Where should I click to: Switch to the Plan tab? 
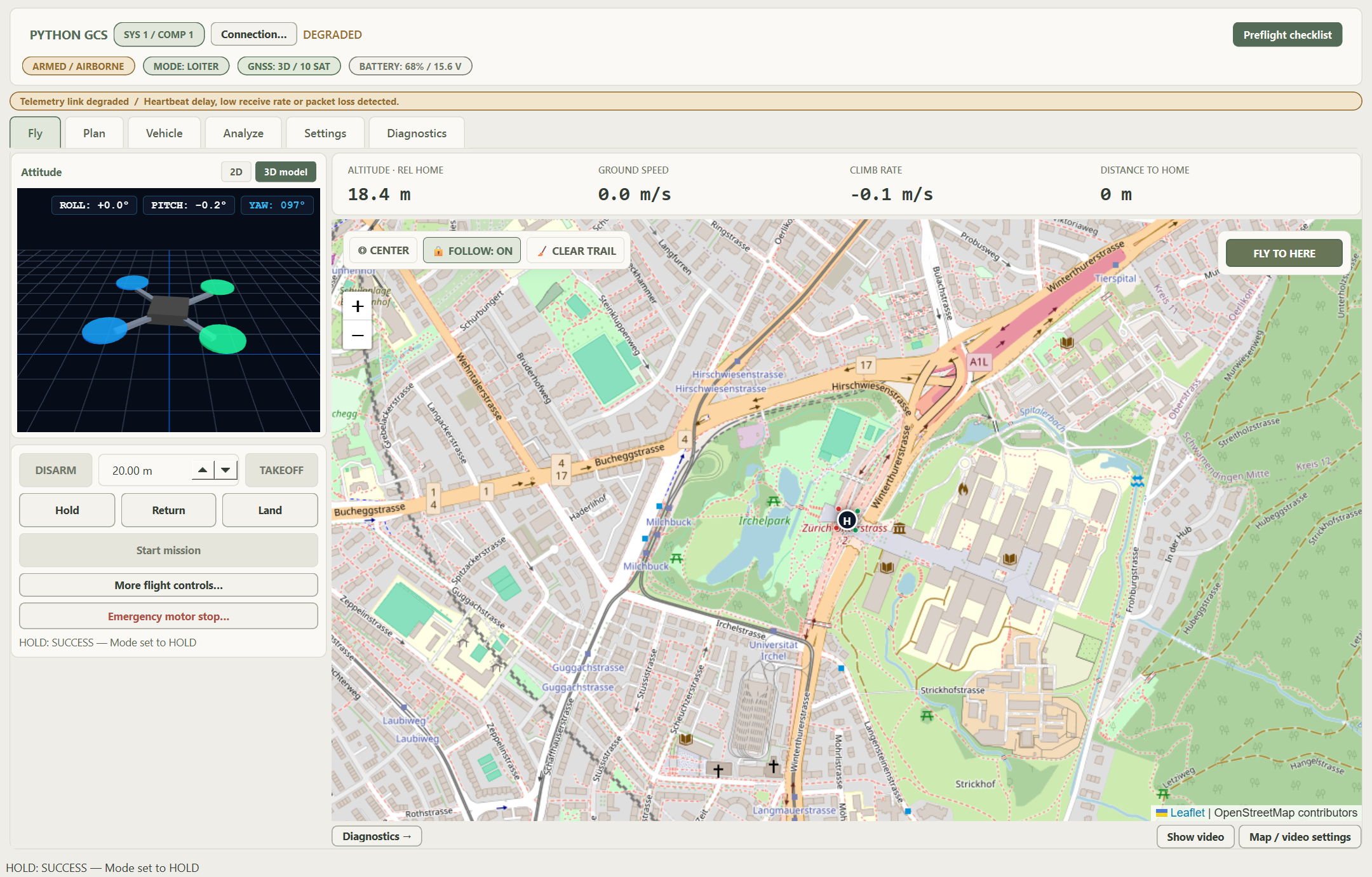(x=94, y=133)
